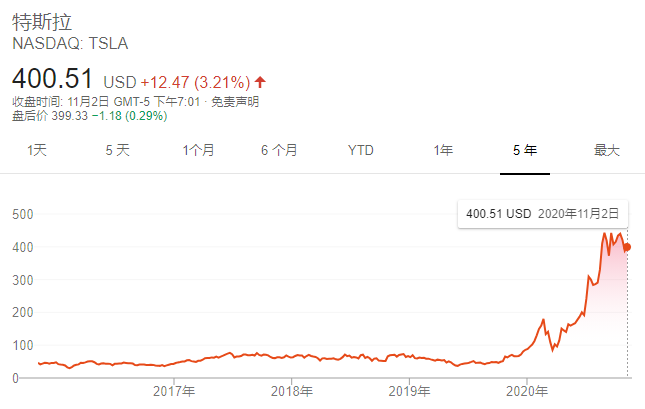
Task: Click the large 400.51 current price
Action: (52, 79)
